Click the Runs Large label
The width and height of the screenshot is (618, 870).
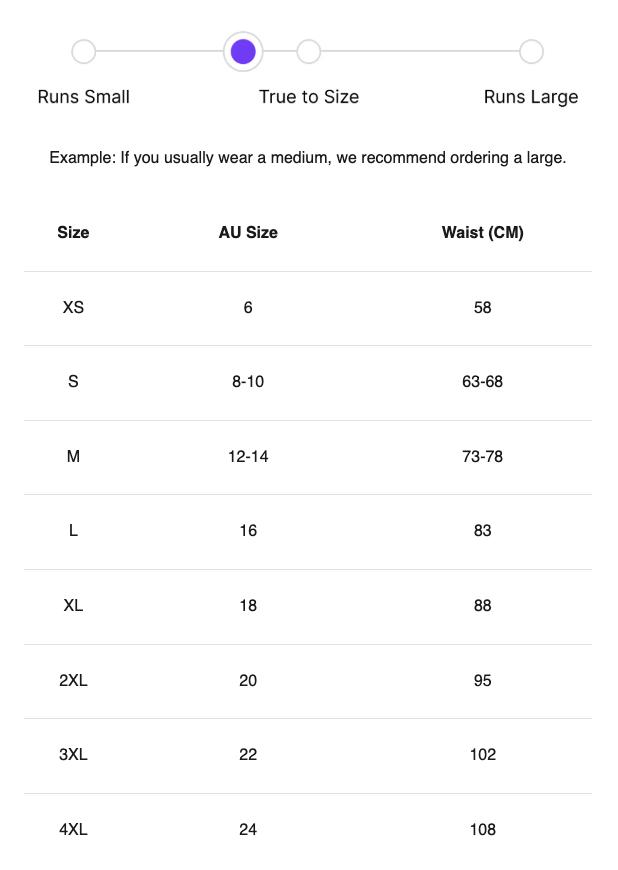[531, 97]
